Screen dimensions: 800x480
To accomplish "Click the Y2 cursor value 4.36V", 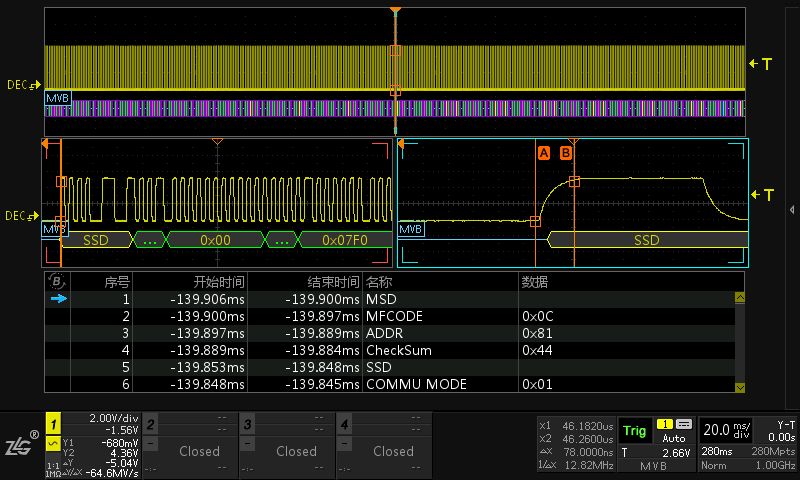I will 124,453.
